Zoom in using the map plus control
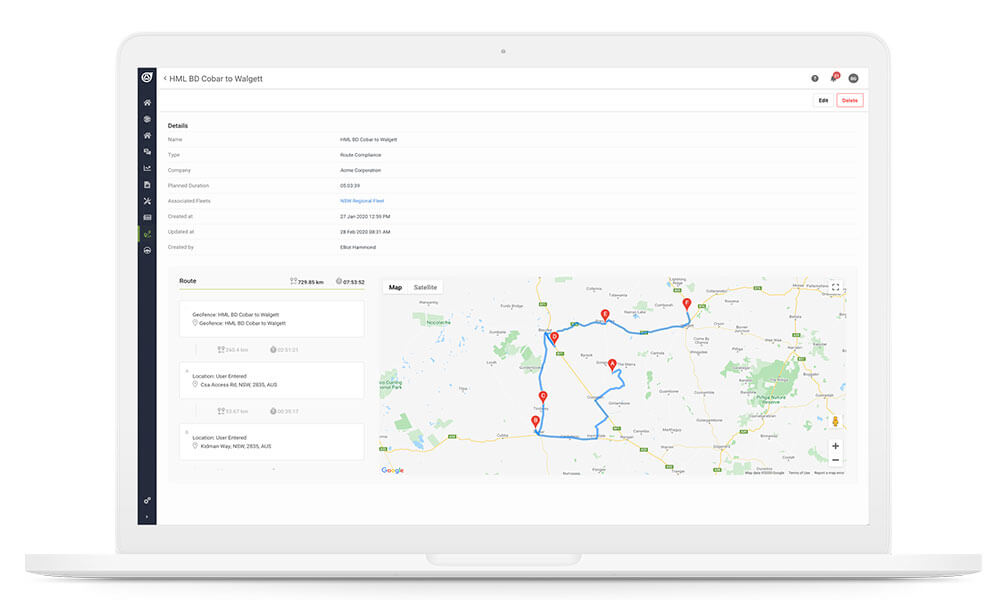The width and height of the screenshot is (1000, 600). pos(836,446)
